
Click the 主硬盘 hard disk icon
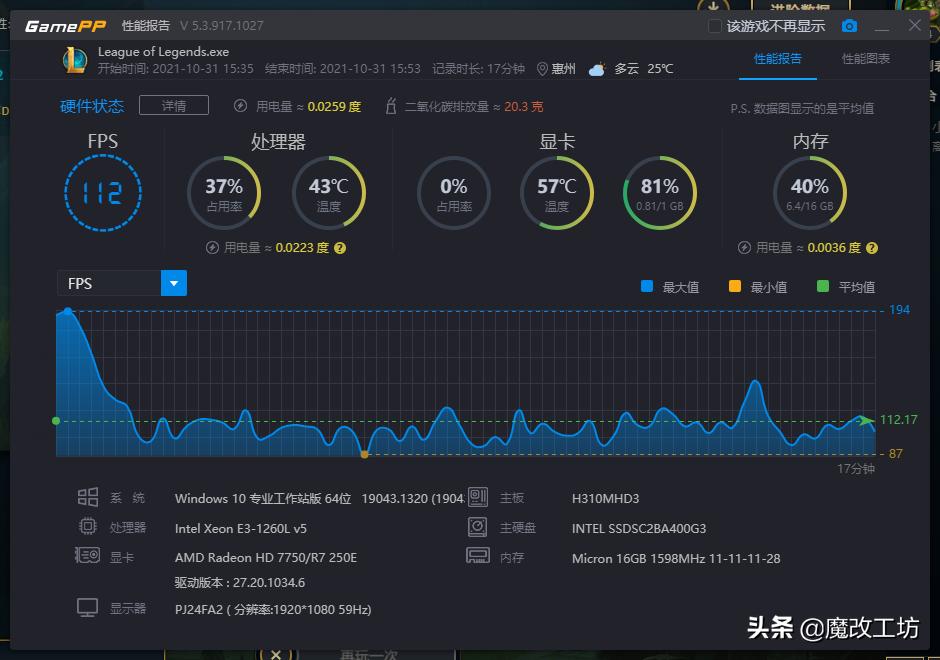tap(477, 527)
